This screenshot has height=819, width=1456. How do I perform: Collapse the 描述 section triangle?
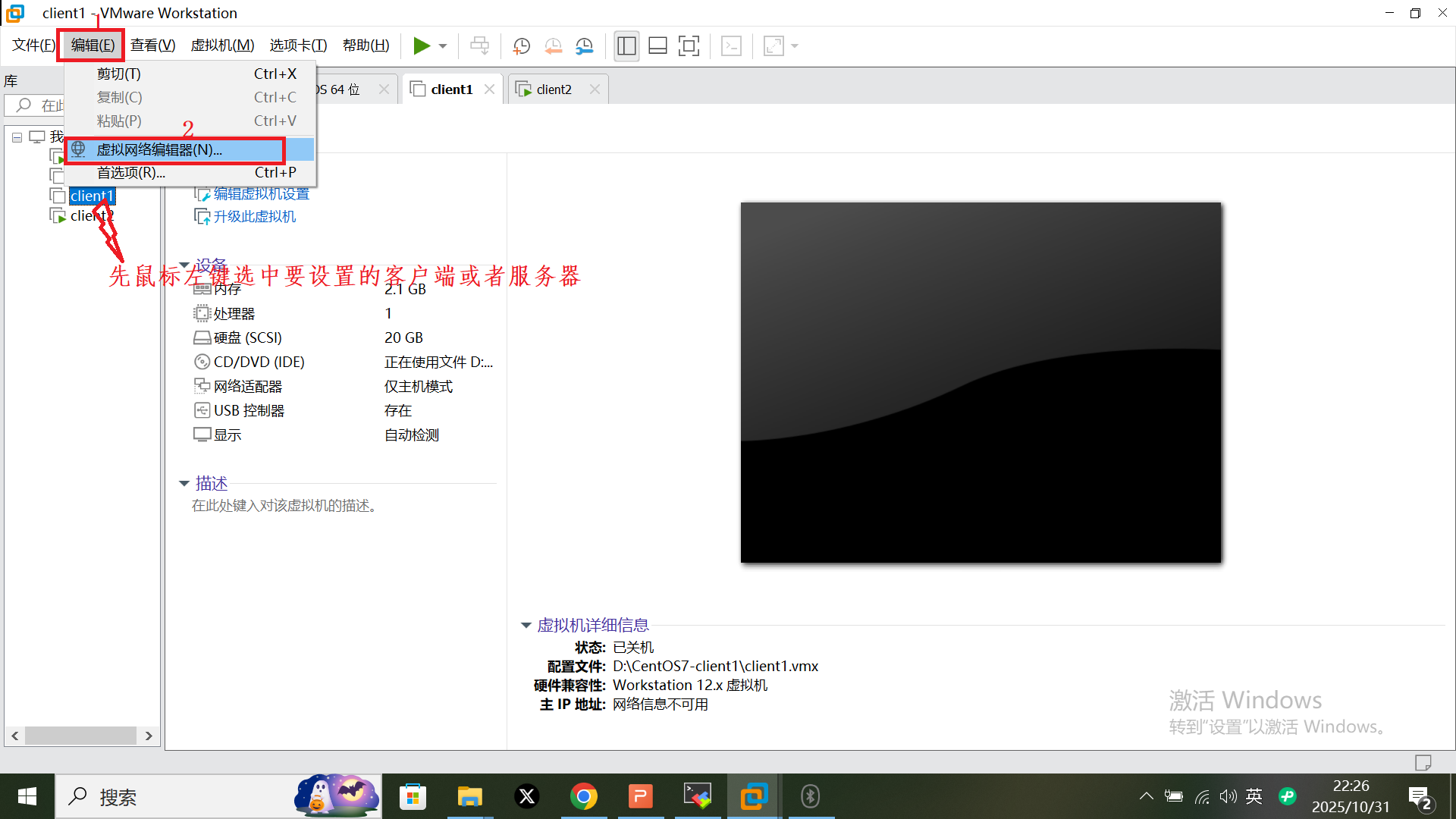click(184, 483)
